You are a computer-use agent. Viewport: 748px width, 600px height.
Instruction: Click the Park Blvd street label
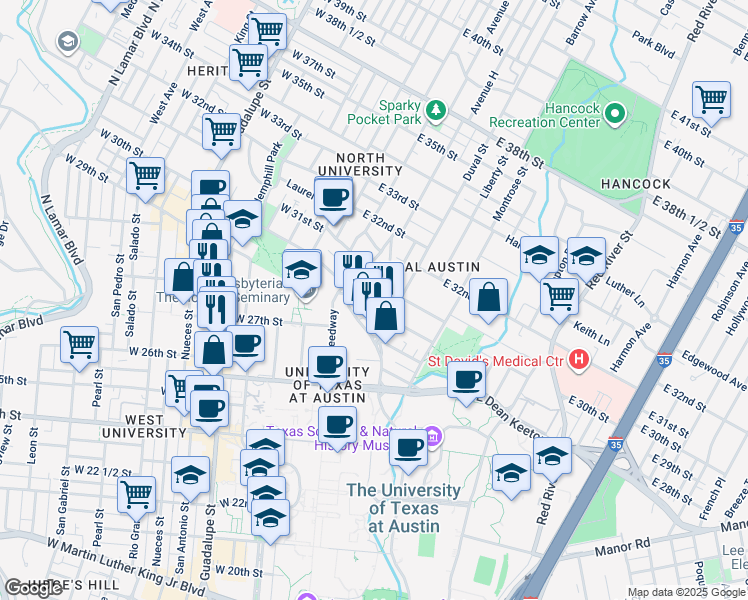(654, 44)
